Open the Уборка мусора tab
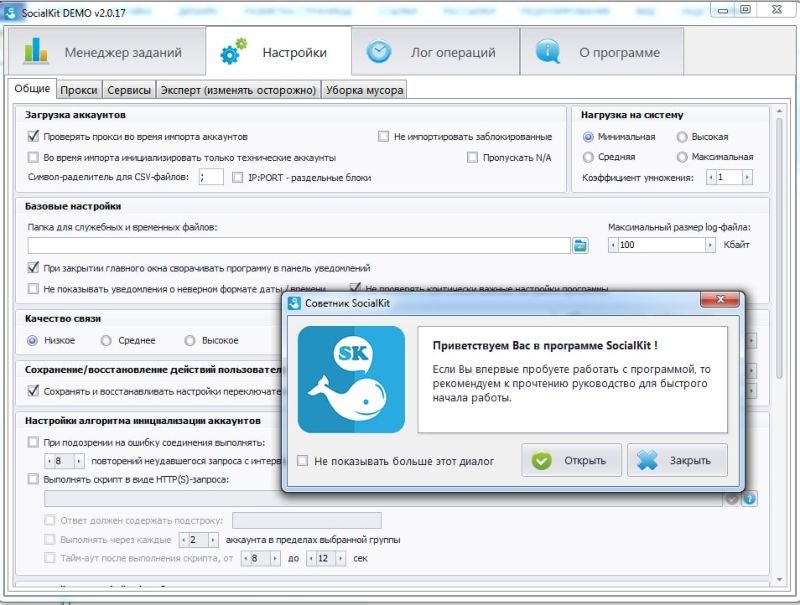 (x=364, y=90)
